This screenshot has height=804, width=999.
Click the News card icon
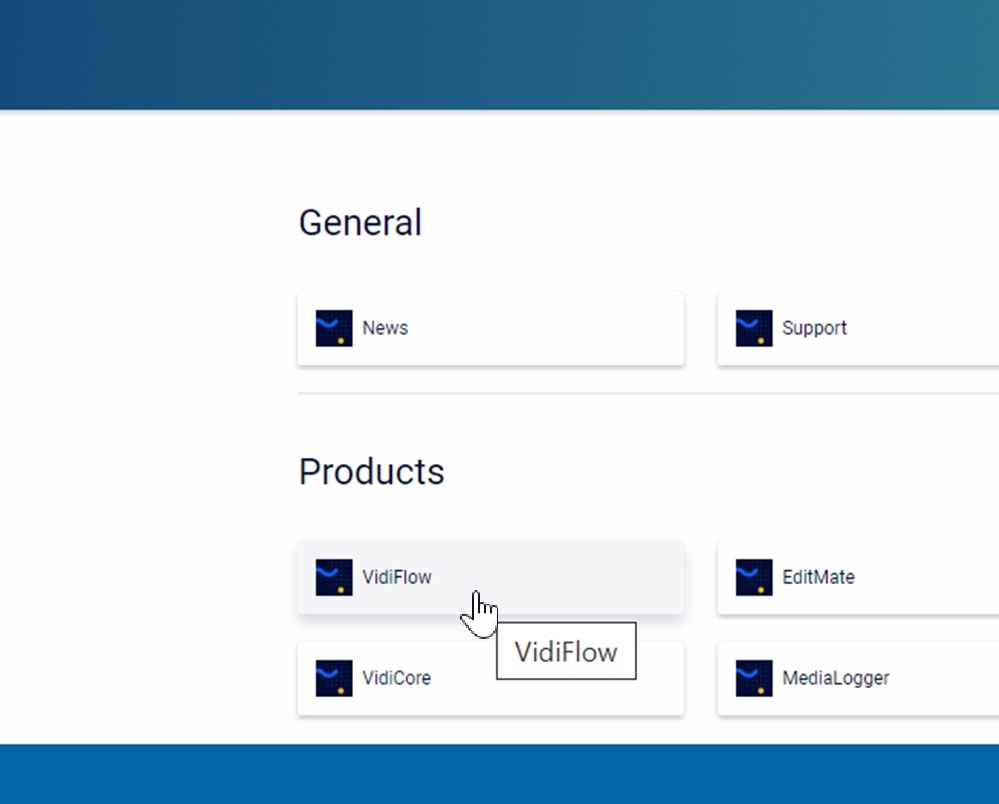tap(334, 328)
